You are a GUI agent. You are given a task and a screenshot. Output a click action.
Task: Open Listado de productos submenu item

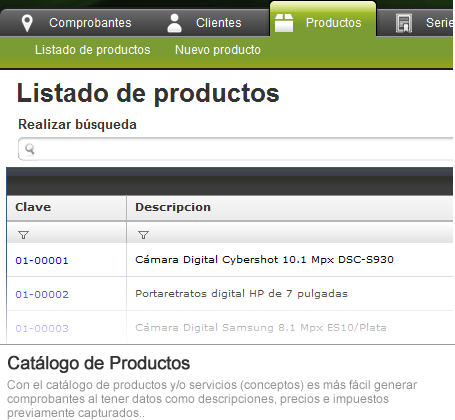tap(93, 50)
